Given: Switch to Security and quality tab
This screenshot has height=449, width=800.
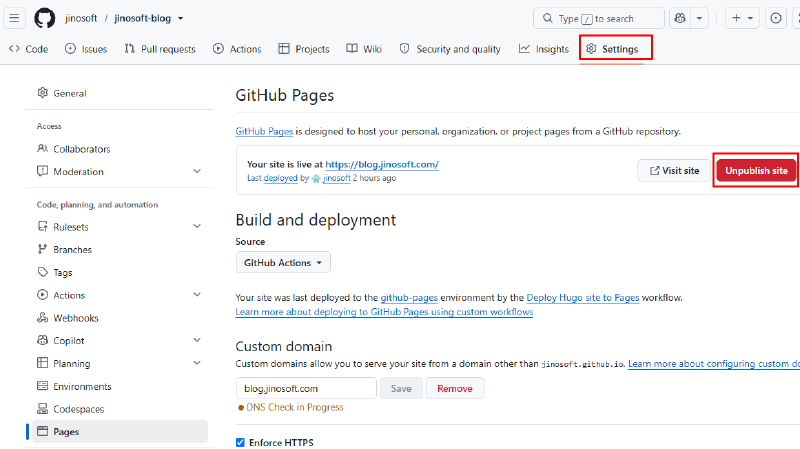Looking at the screenshot, I should 449,49.
